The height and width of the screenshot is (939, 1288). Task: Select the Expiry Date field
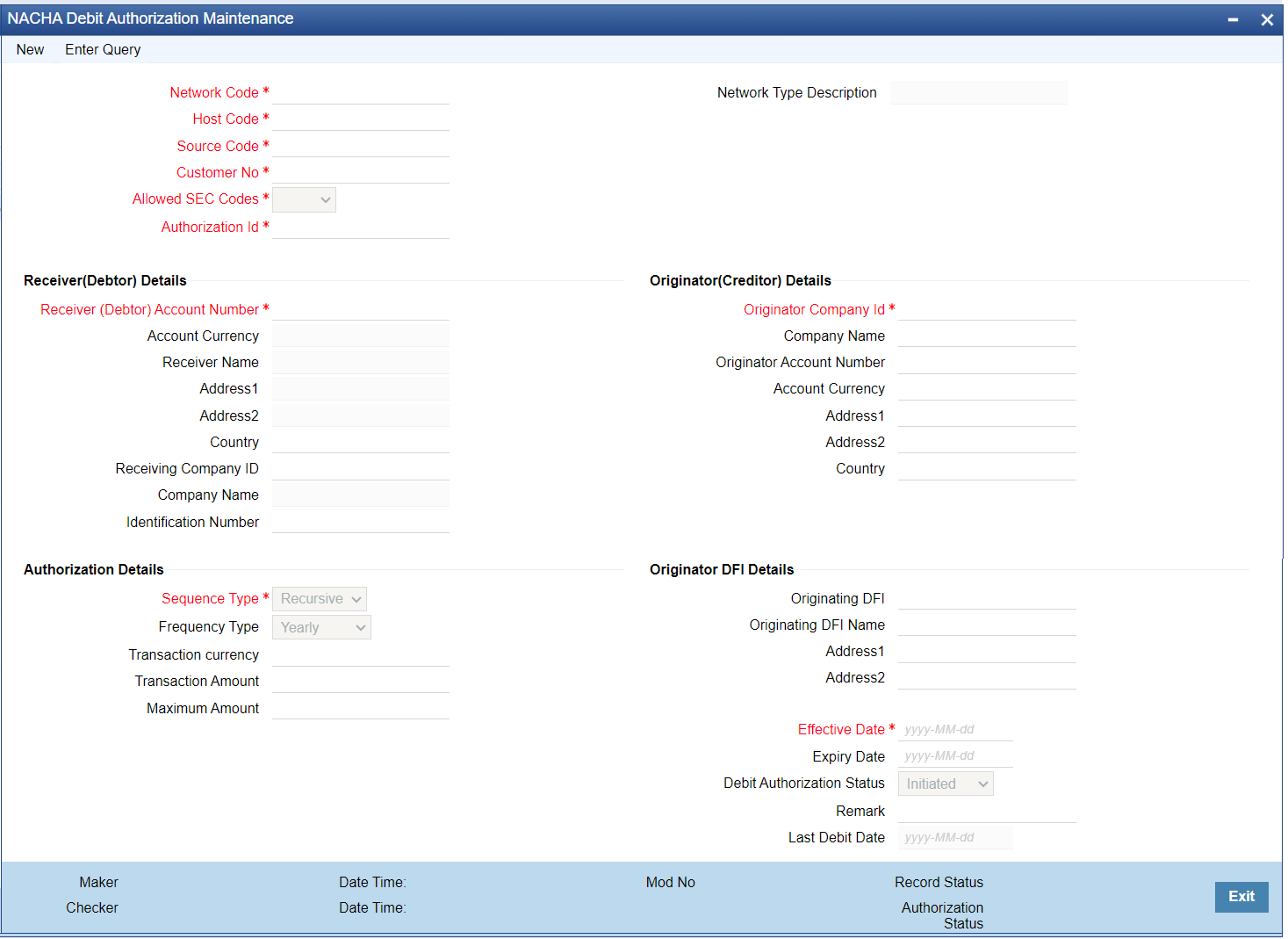955,756
